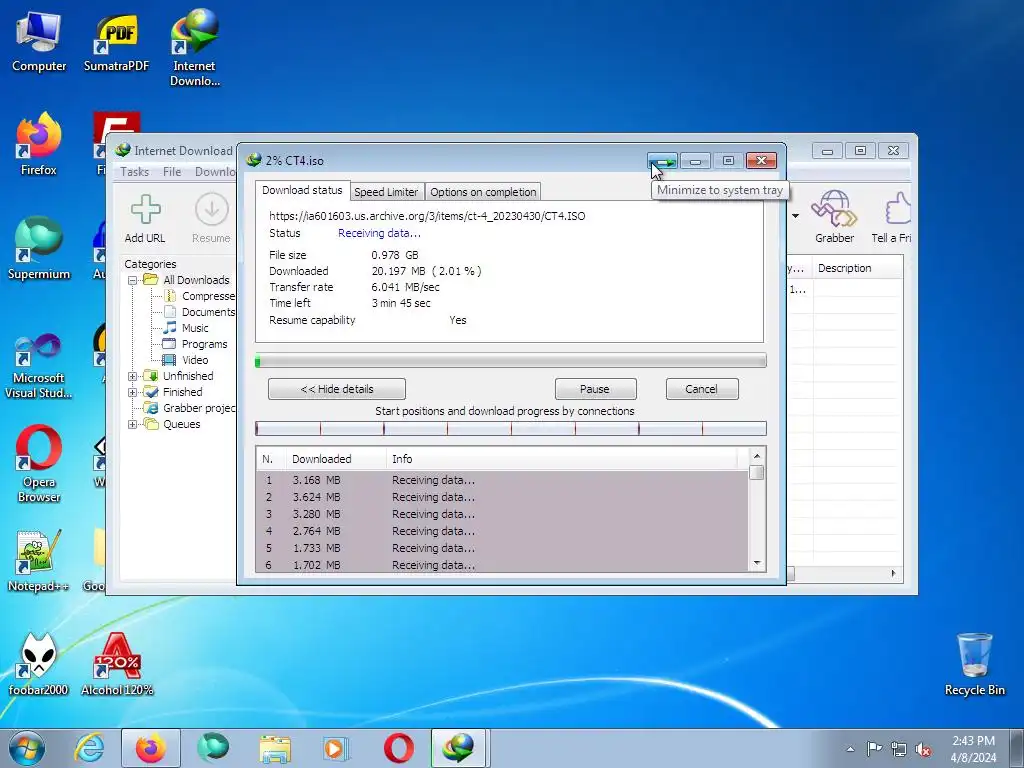Open the Action Center flag icon
The width and height of the screenshot is (1024, 768).
[x=874, y=749]
